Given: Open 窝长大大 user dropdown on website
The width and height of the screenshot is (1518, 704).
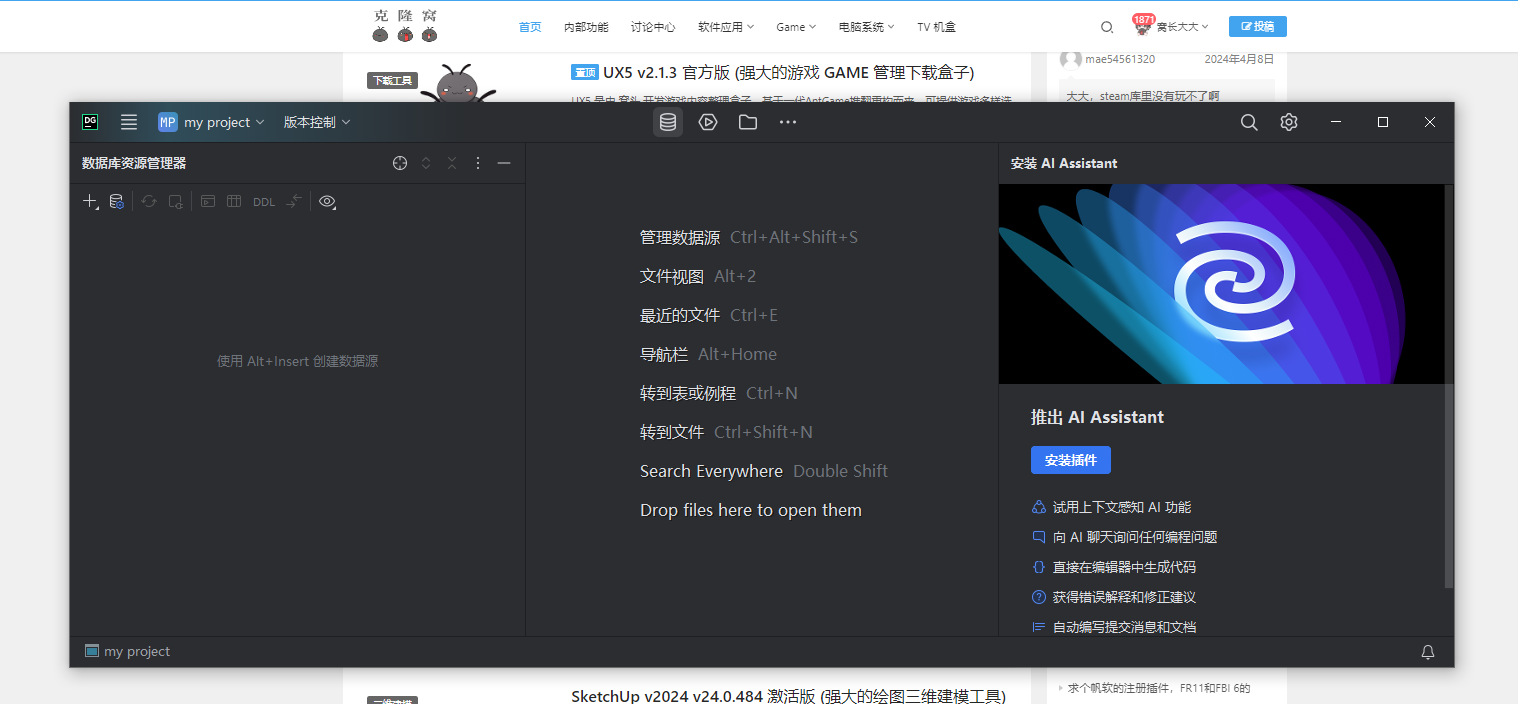Looking at the screenshot, I should click(x=1182, y=27).
